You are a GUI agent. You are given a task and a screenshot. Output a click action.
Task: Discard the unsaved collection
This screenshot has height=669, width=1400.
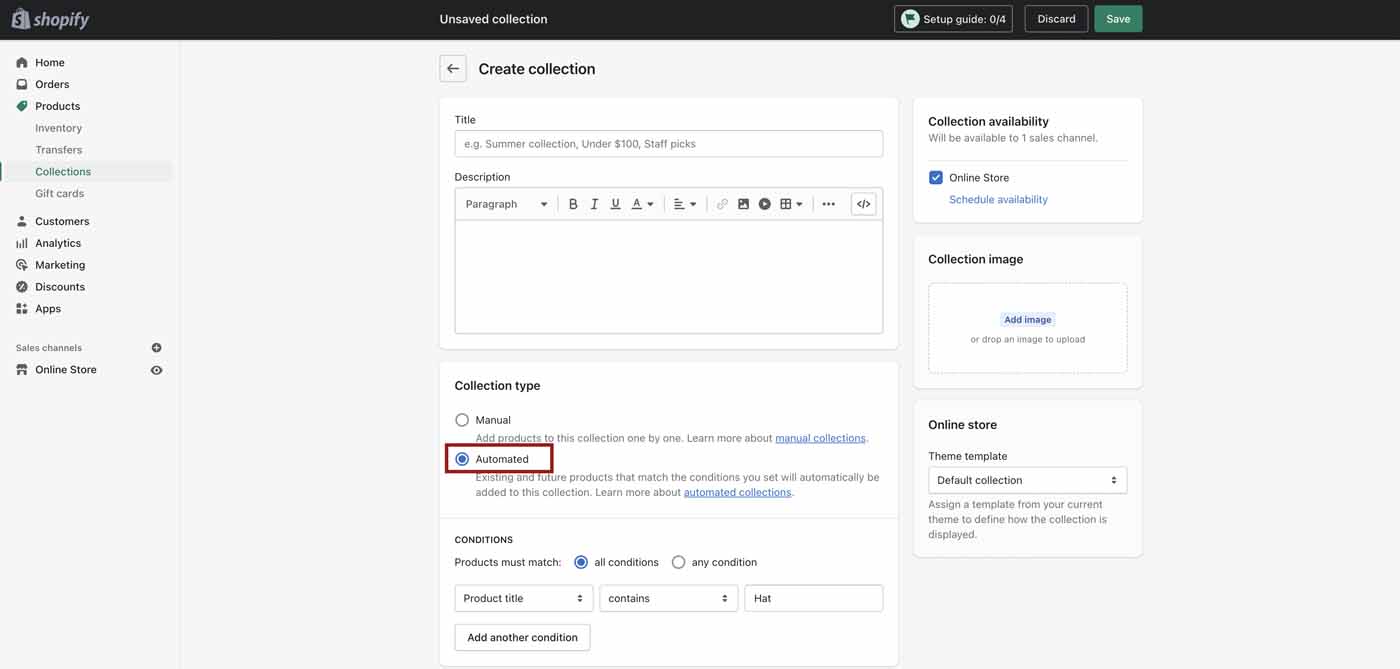(1056, 19)
